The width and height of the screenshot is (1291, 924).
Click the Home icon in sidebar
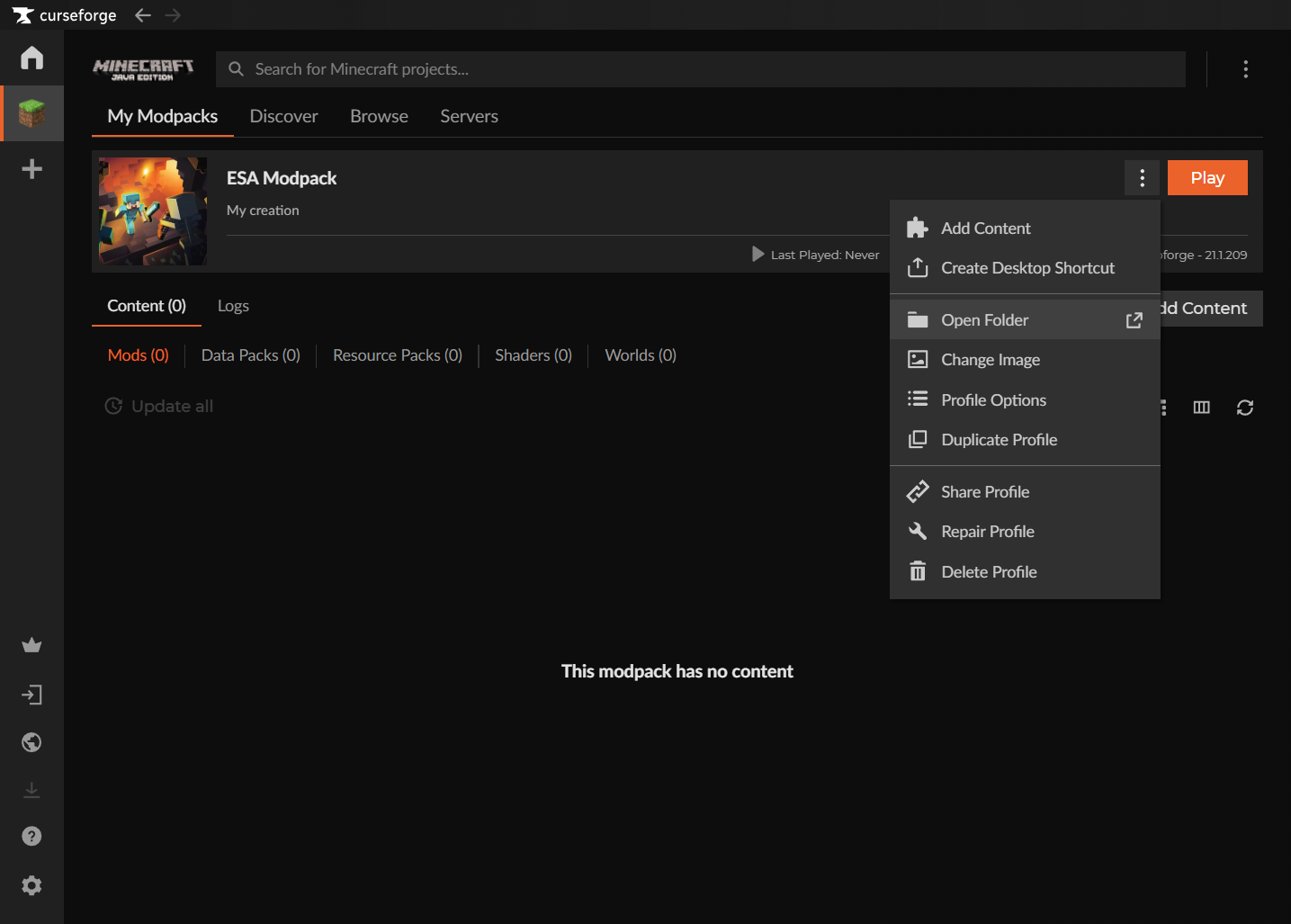tap(31, 58)
